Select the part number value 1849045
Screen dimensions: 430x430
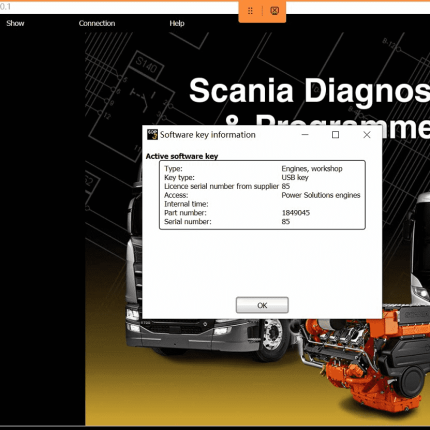click(x=296, y=213)
